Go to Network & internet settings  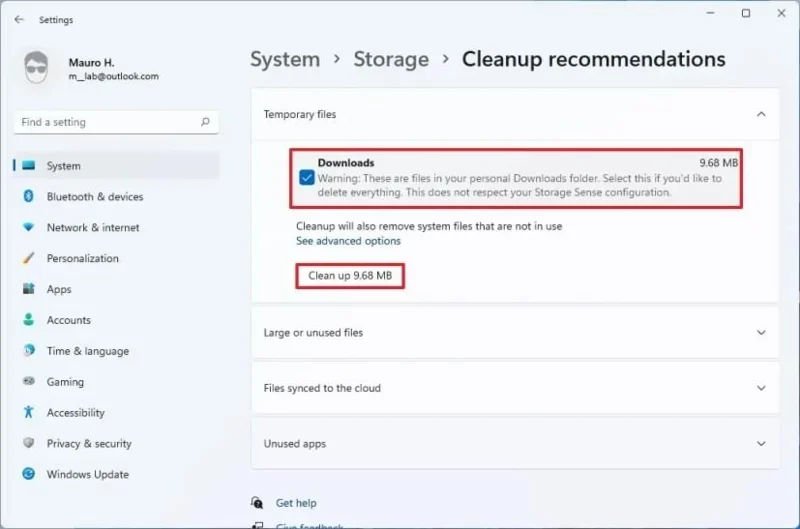click(117, 227)
